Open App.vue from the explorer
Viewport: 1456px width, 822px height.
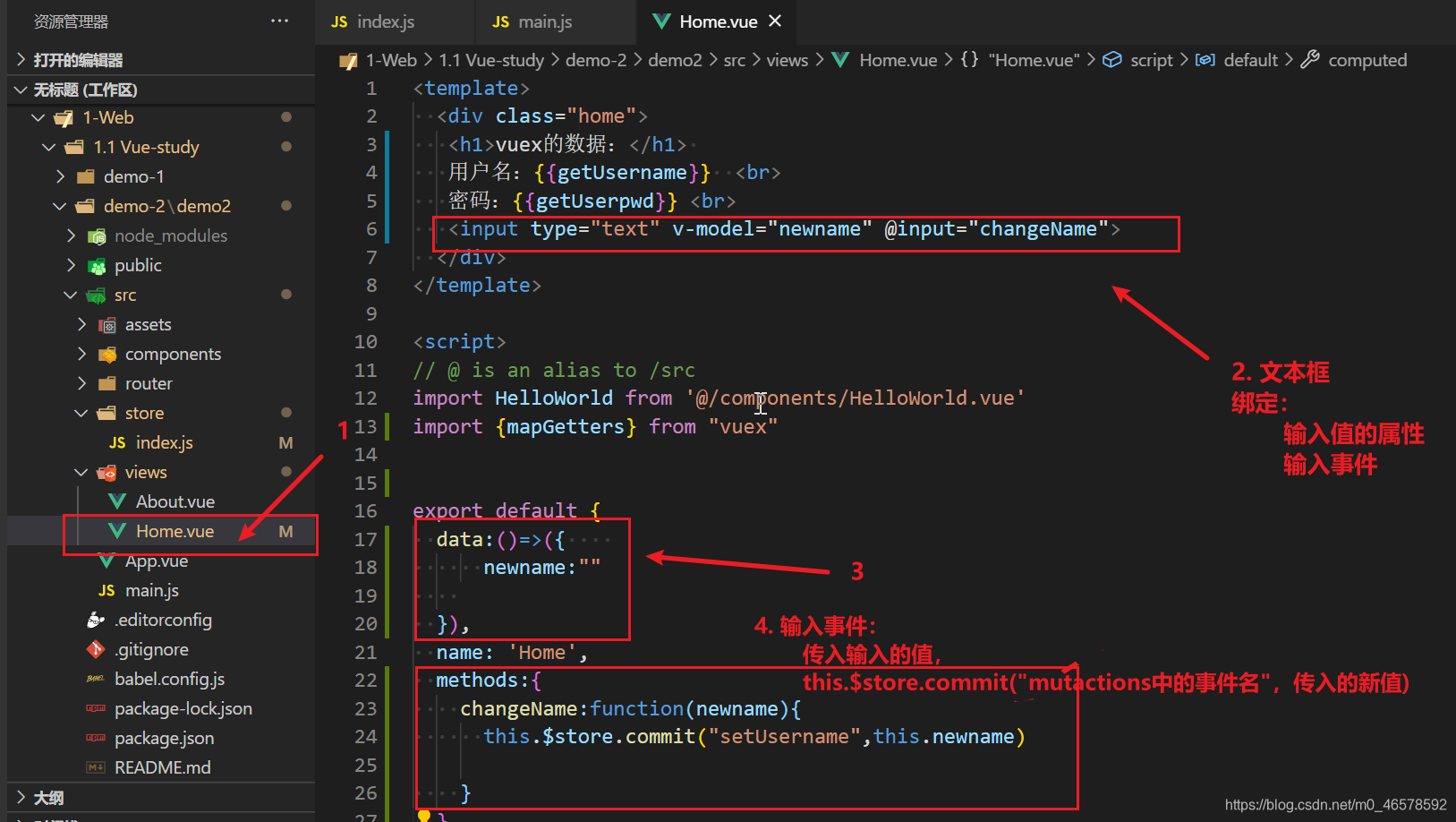pyautogui.click(x=157, y=561)
